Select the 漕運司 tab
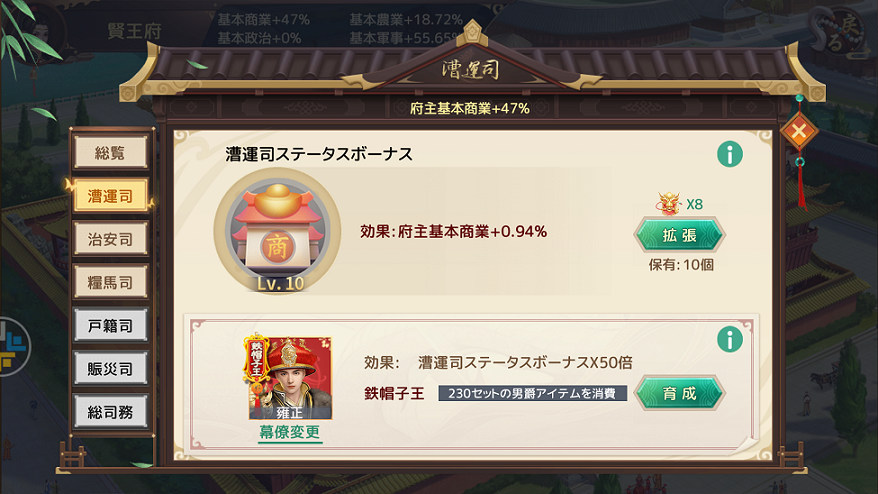 click(110, 195)
